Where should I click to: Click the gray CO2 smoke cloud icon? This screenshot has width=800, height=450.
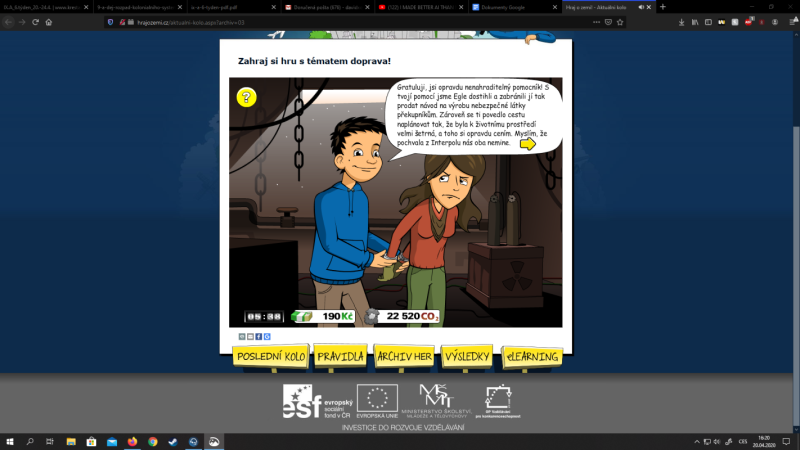coord(371,316)
